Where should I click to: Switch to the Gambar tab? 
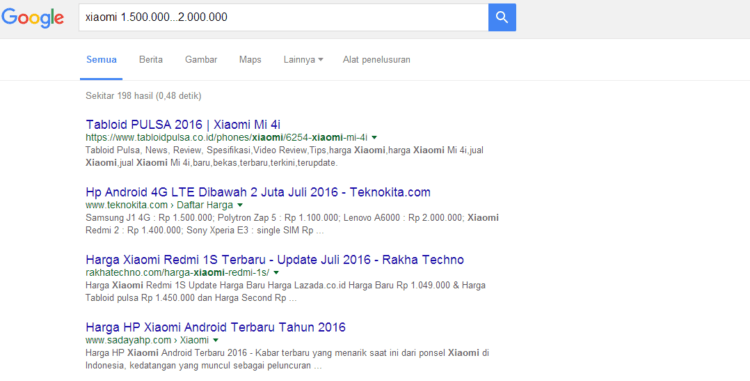pyautogui.click(x=201, y=60)
